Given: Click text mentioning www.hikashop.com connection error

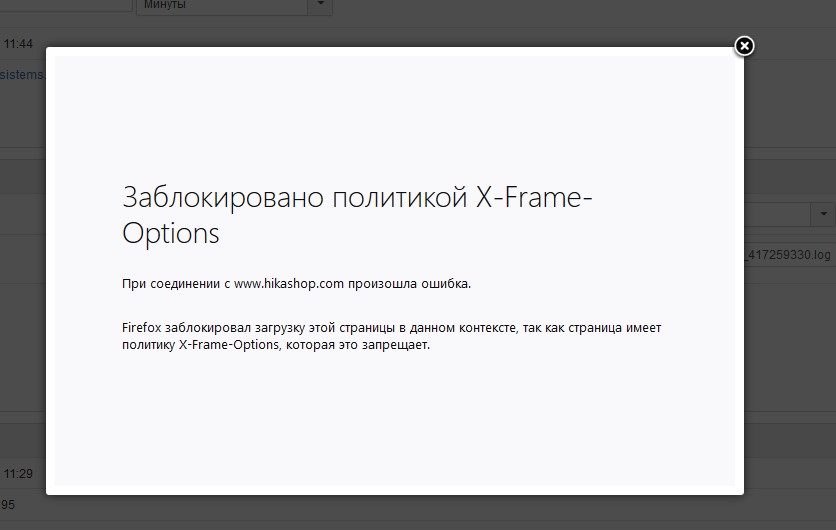Looking at the screenshot, I should [x=296, y=284].
